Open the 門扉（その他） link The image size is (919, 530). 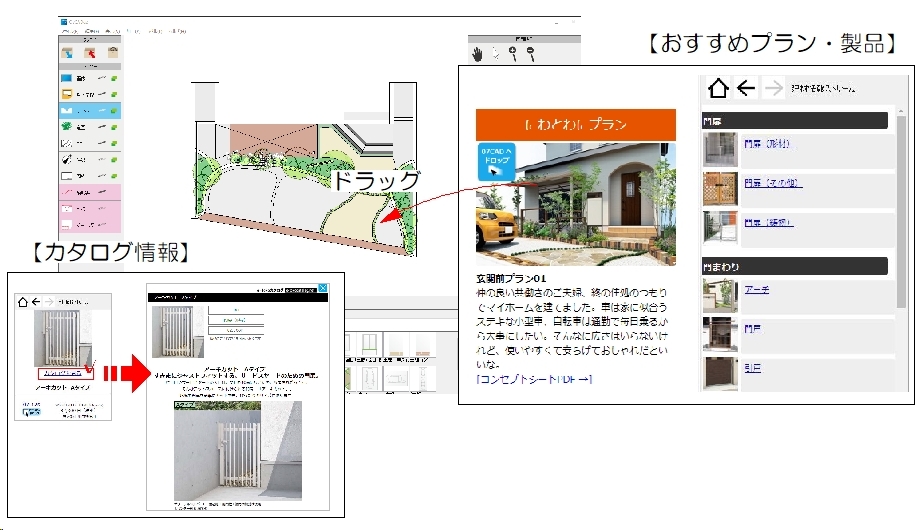click(773, 183)
